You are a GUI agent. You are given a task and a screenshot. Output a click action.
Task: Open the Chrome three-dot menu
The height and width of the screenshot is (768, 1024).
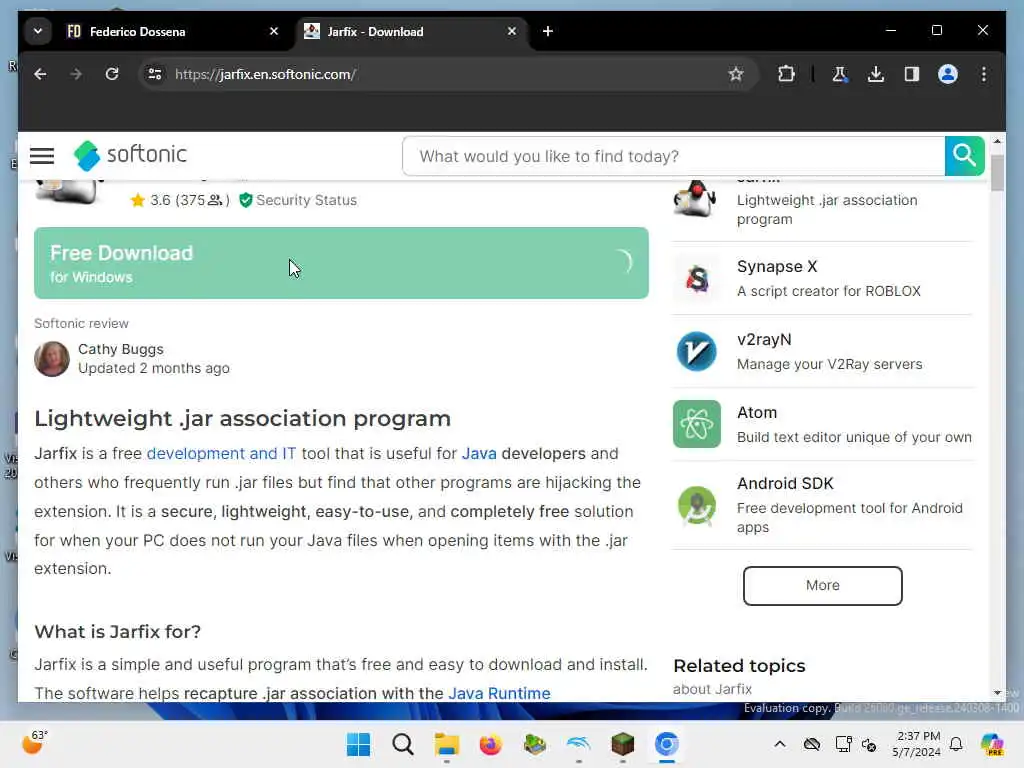pyautogui.click(x=984, y=74)
